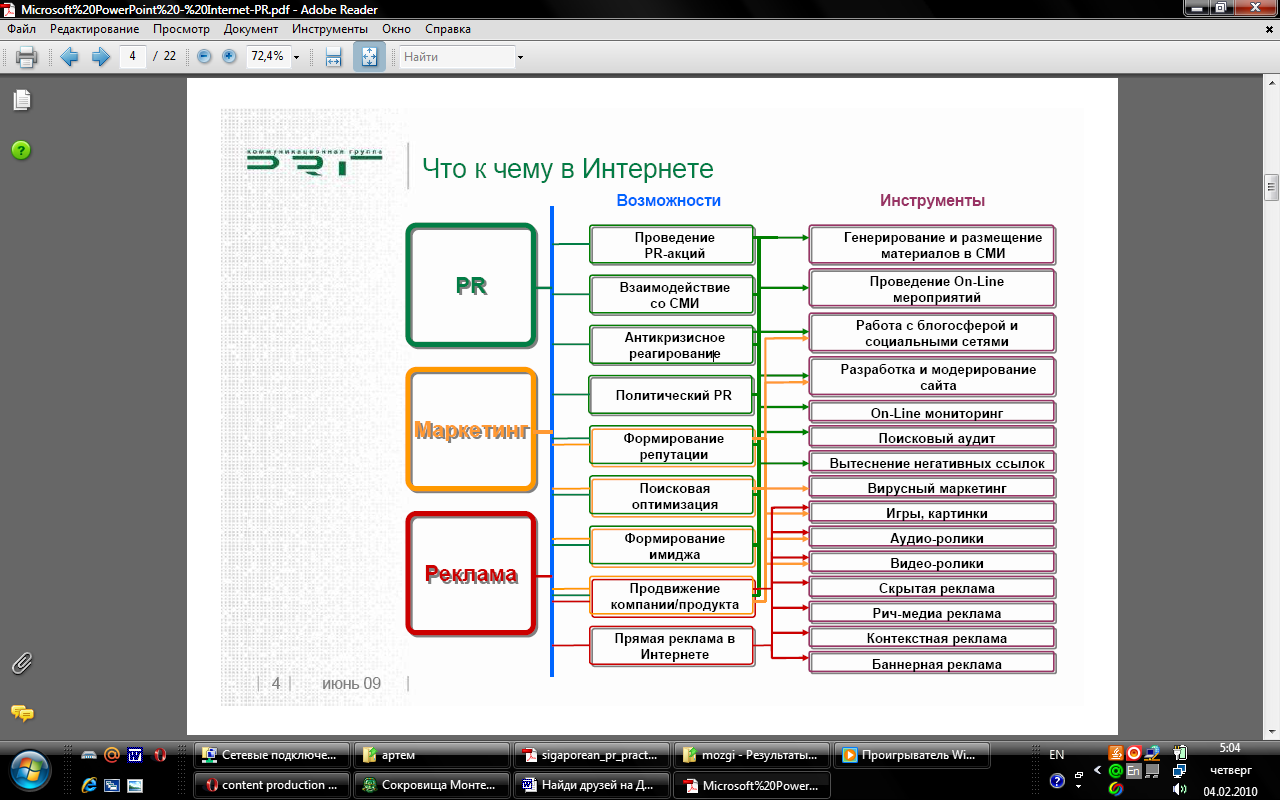Open the Attachments paperclip panel
This screenshot has width=1280, height=800.
point(21,663)
